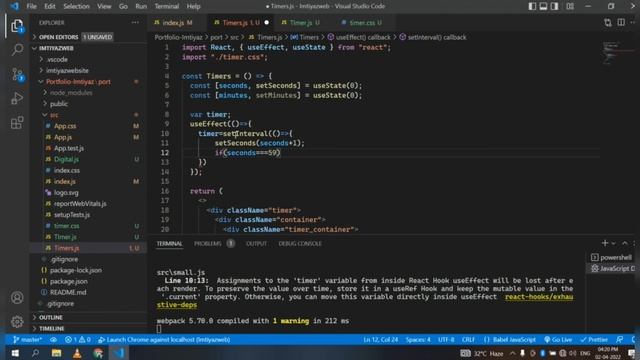Screen dimensions: 640x360
Task: Open VLC from the taskbar
Action: pos(77,353)
